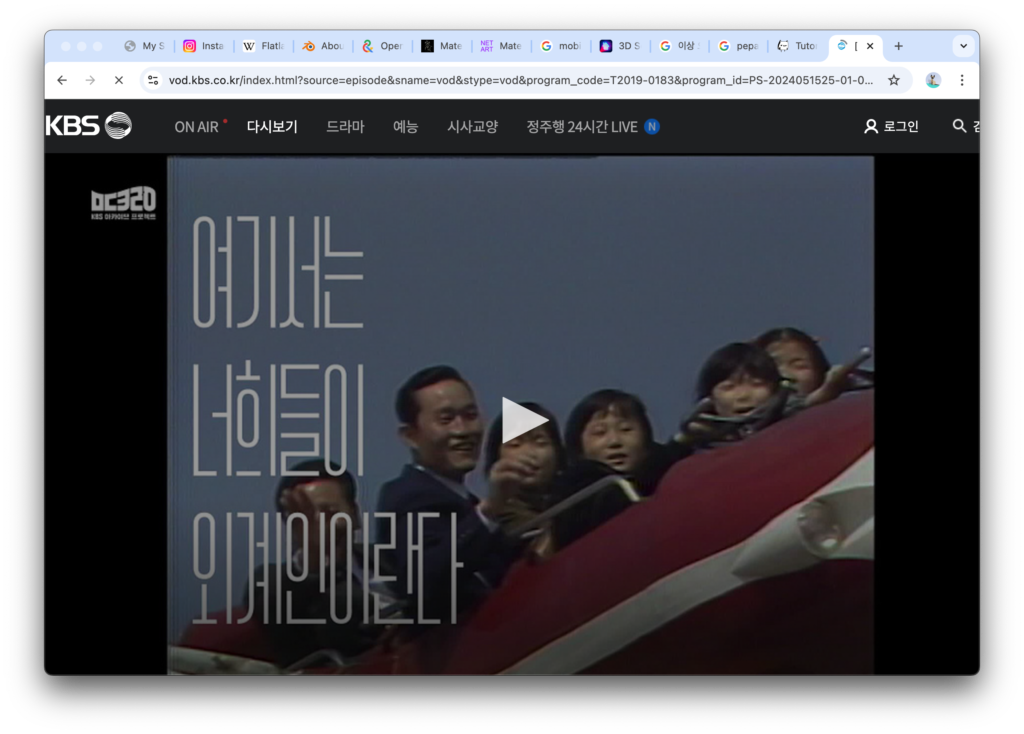Select the 다시보기 menu item
The image size is (1024, 734).
[272, 127]
